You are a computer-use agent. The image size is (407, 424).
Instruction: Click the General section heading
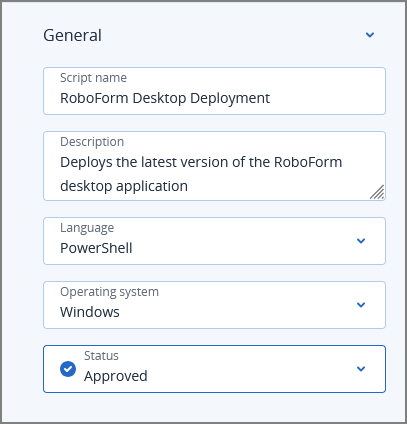pos(72,35)
